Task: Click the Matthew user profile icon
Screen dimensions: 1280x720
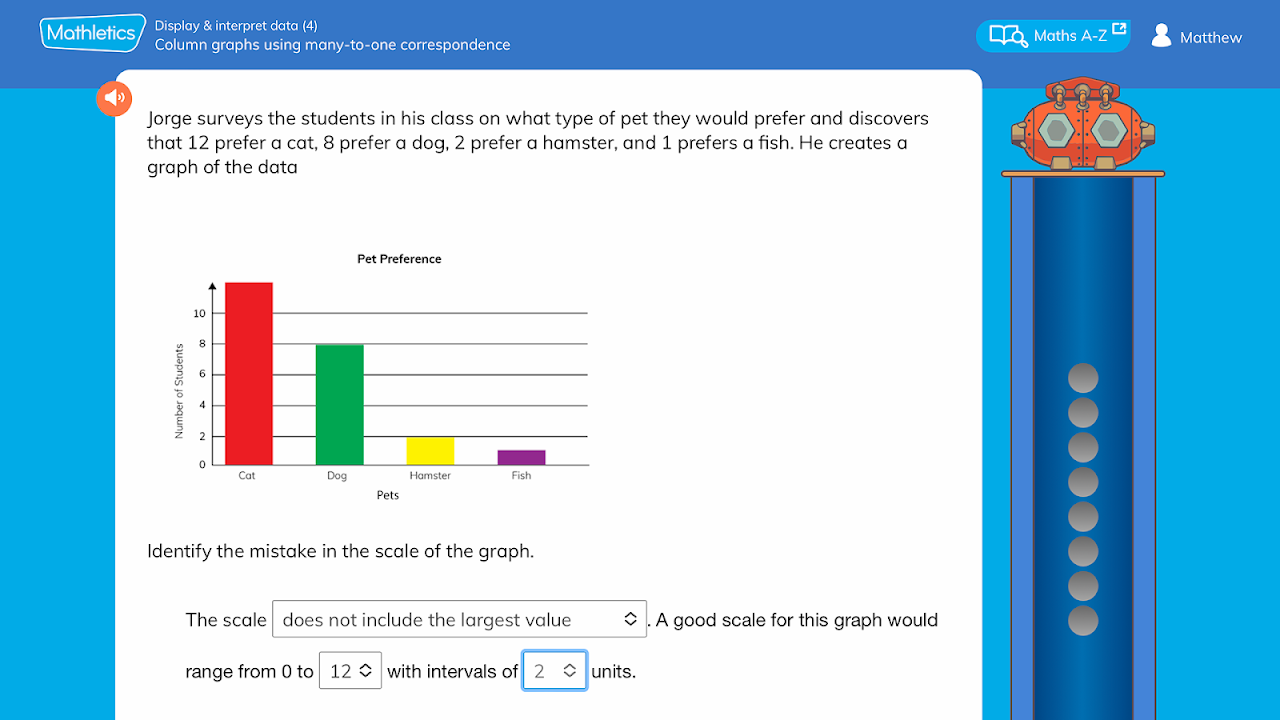Action: click(x=1161, y=36)
